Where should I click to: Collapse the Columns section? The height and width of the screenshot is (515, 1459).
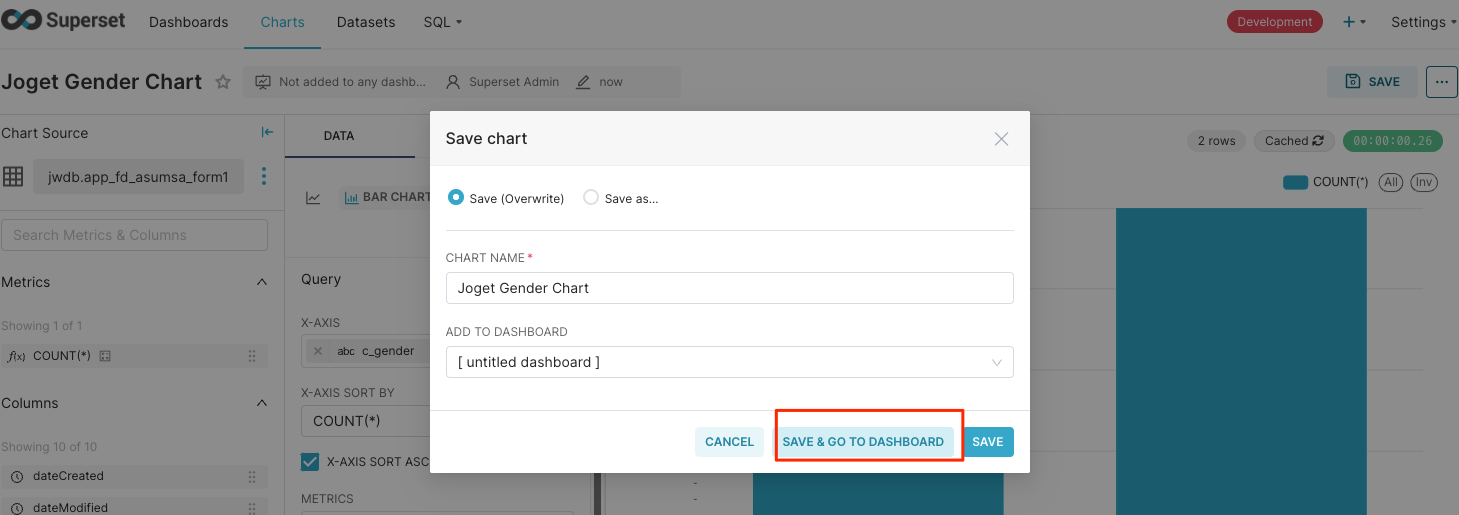coord(262,403)
